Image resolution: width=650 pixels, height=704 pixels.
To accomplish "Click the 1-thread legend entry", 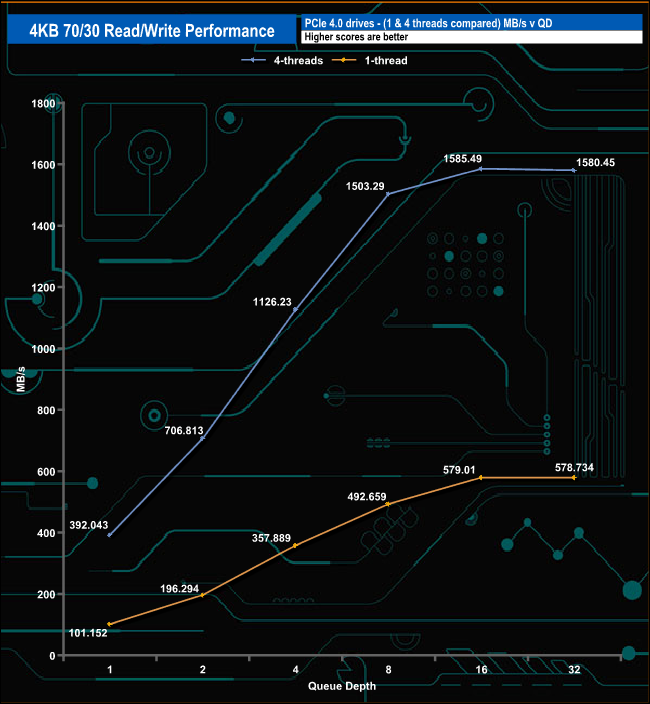I will pyautogui.click(x=369, y=61).
